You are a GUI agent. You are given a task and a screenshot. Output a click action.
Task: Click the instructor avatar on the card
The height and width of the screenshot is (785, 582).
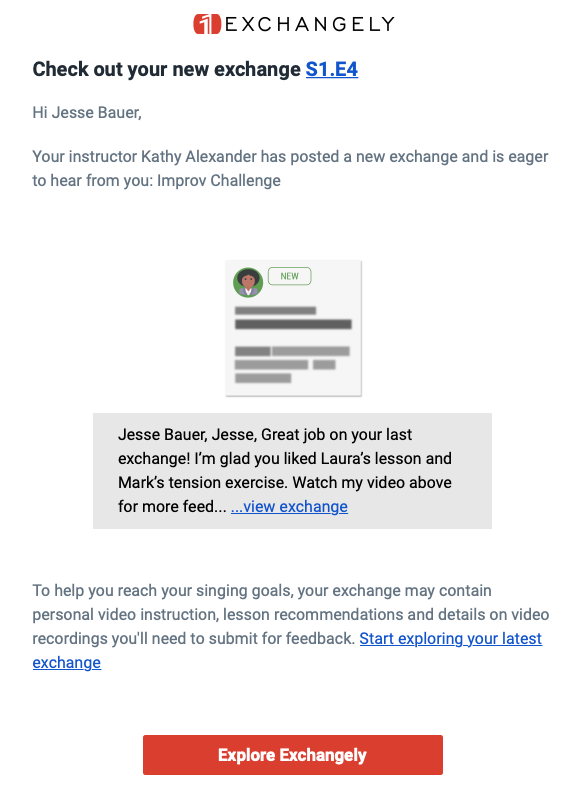click(248, 282)
